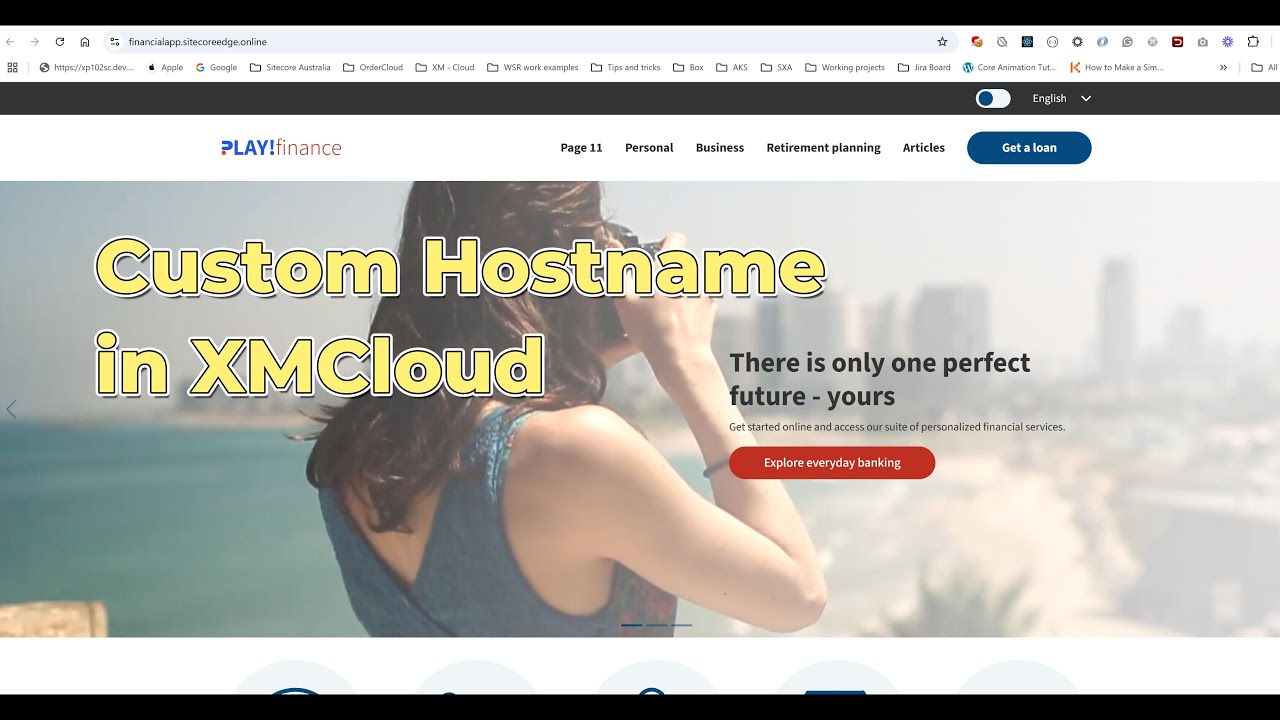Viewport: 1280px width, 720px height.
Task: Click the 'Get started online' description text
Action: [897, 427]
